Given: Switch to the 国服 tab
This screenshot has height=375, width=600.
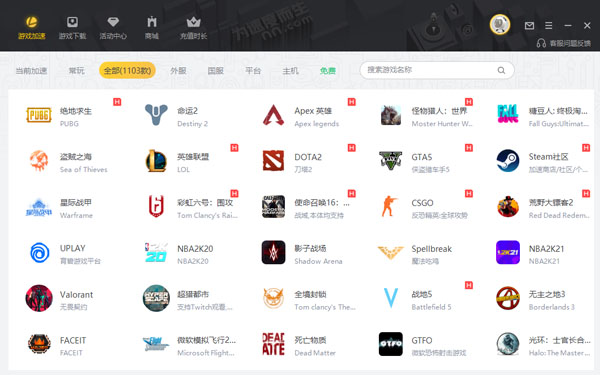Looking at the screenshot, I should click(x=215, y=70).
